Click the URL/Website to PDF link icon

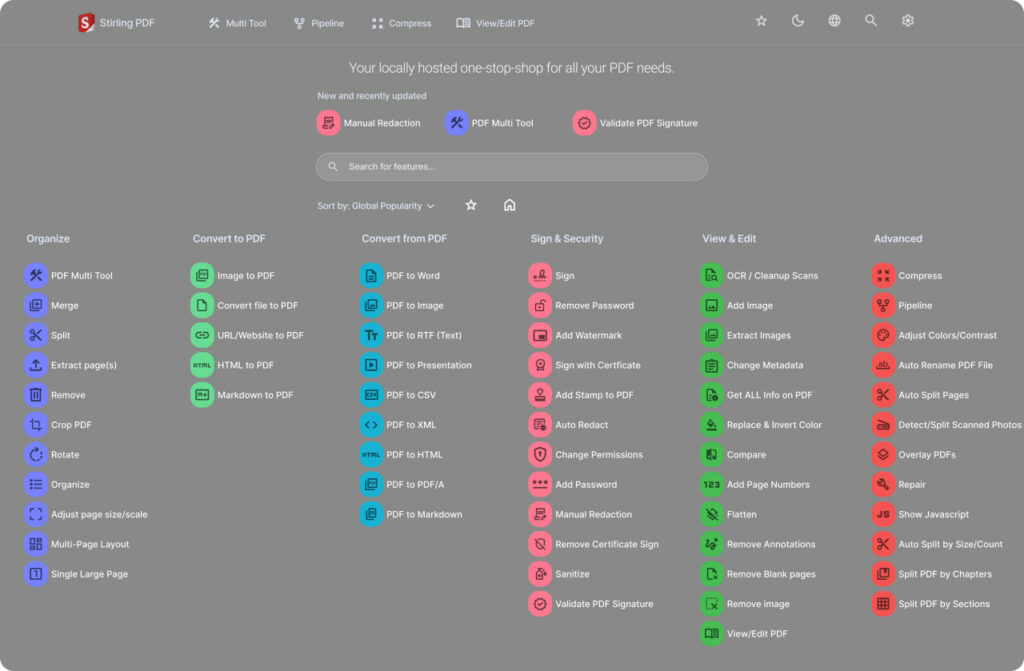202,335
